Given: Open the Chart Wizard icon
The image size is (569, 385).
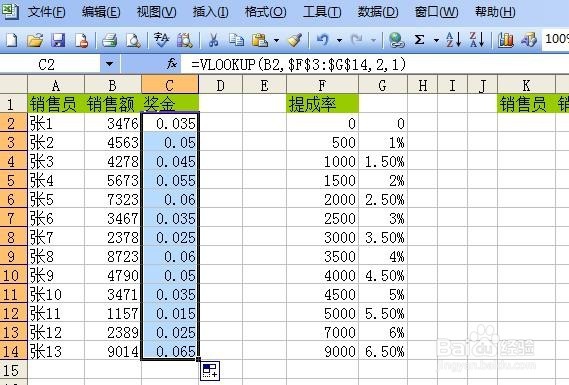Looking at the screenshot, I should tap(505, 40).
